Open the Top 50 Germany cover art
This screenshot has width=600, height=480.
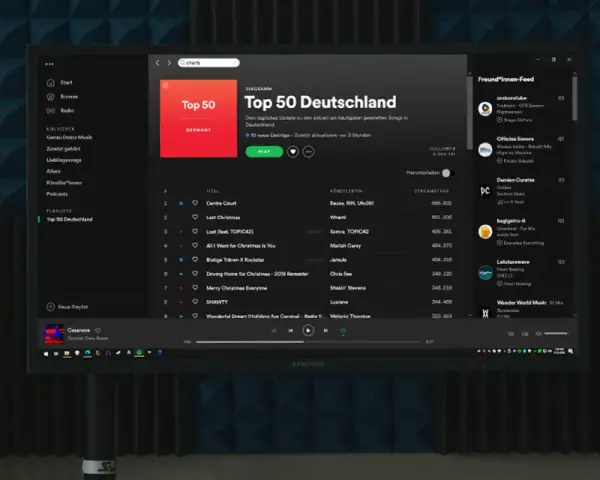coord(198,119)
